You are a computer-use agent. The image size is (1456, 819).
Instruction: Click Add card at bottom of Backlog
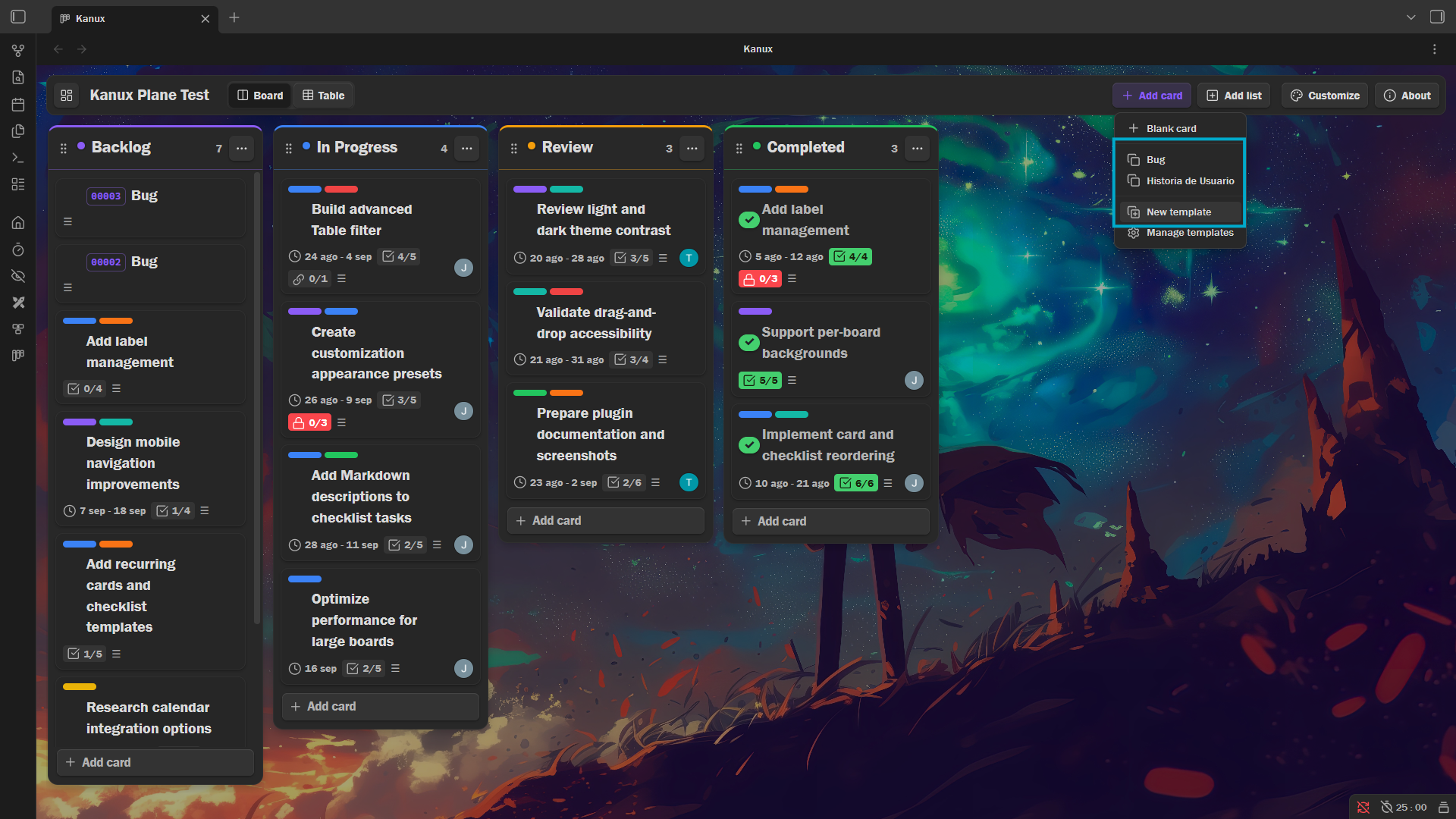pos(155,763)
